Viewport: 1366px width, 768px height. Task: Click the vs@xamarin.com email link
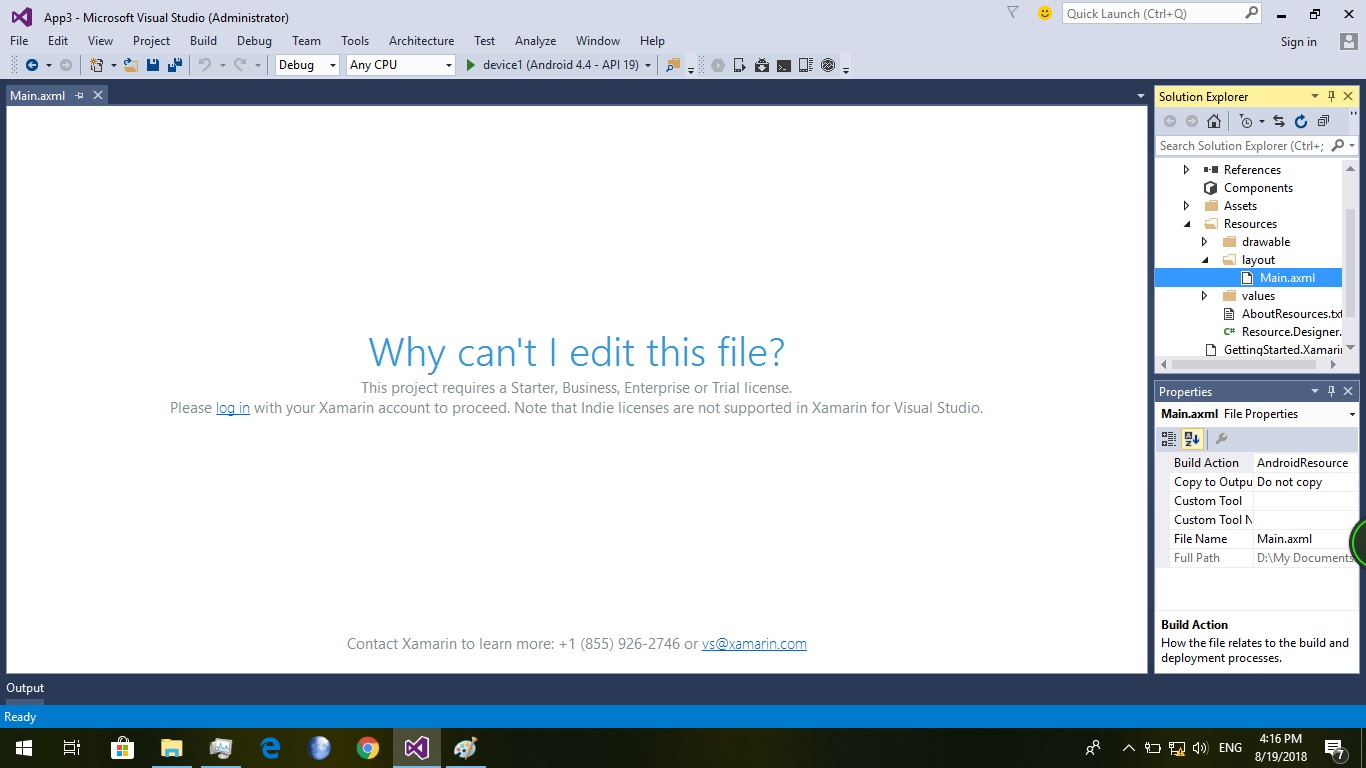(754, 644)
